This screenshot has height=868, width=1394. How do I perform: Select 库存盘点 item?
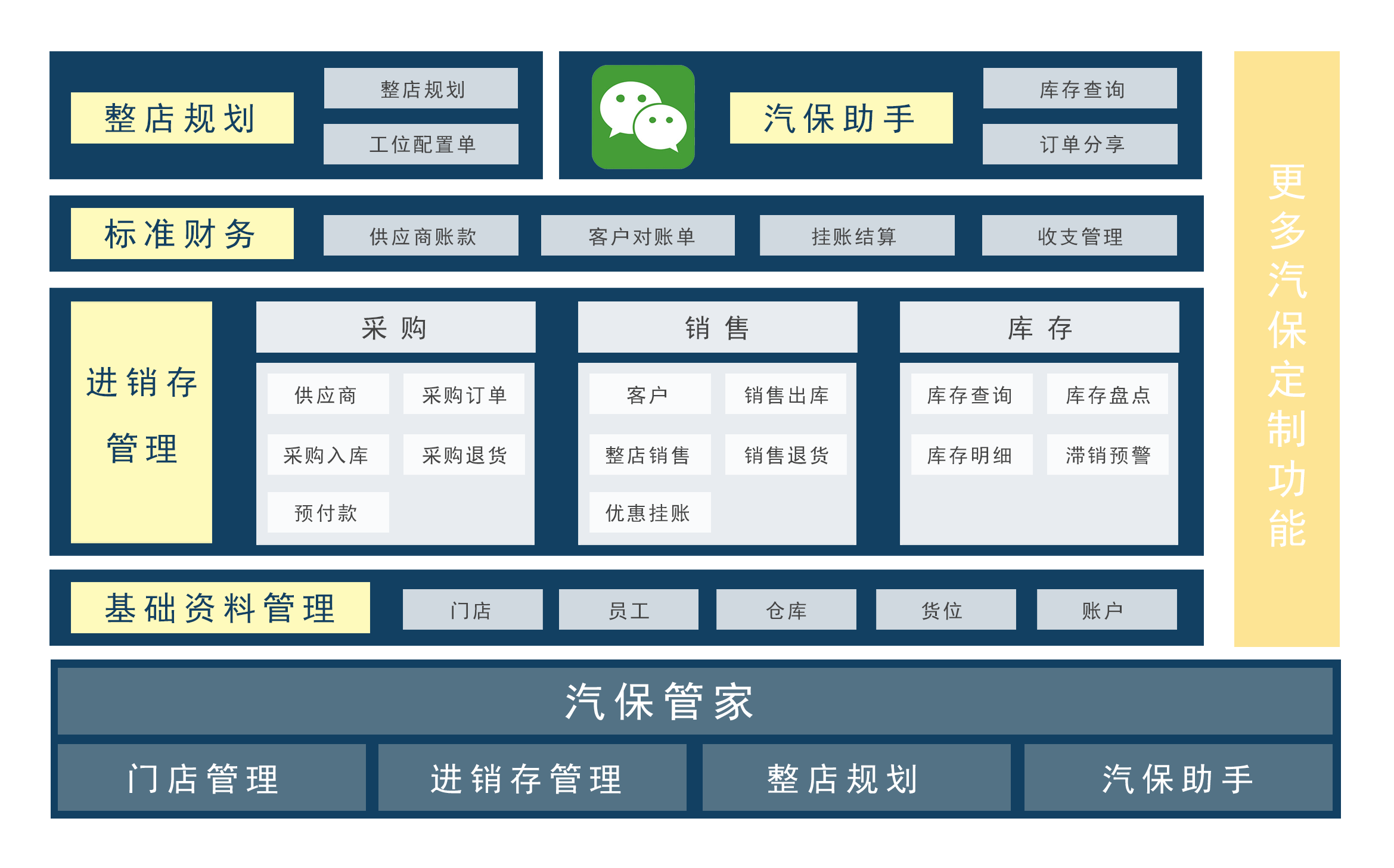[1108, 394]
